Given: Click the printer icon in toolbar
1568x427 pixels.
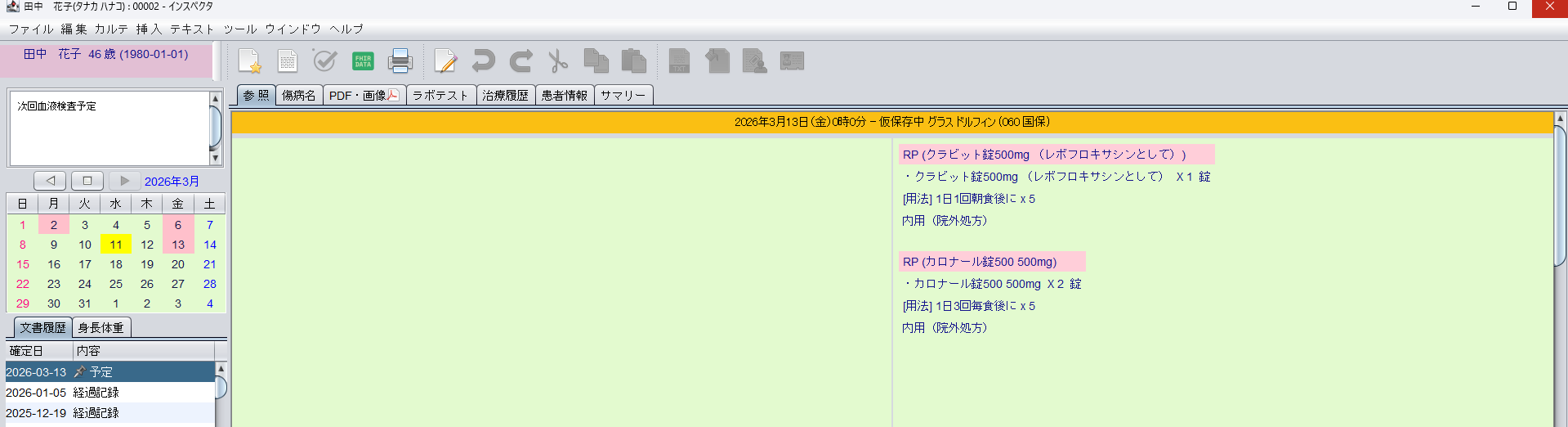Looking at the screenshot, I should (x=400, y=61).
